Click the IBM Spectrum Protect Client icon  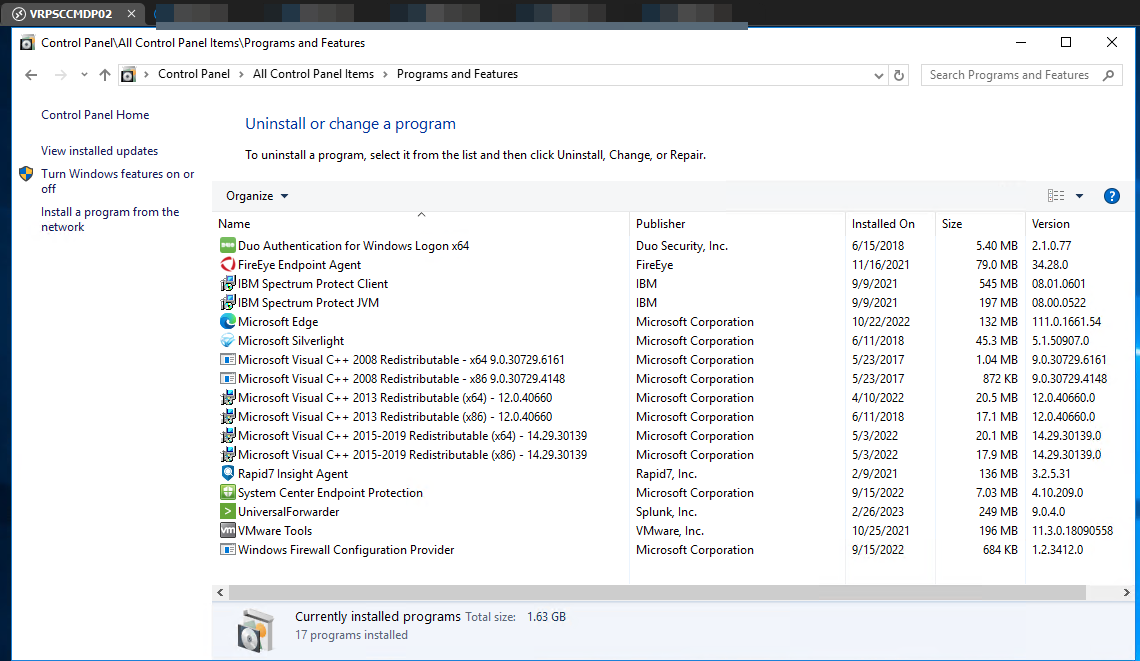(x=228, y=284)
